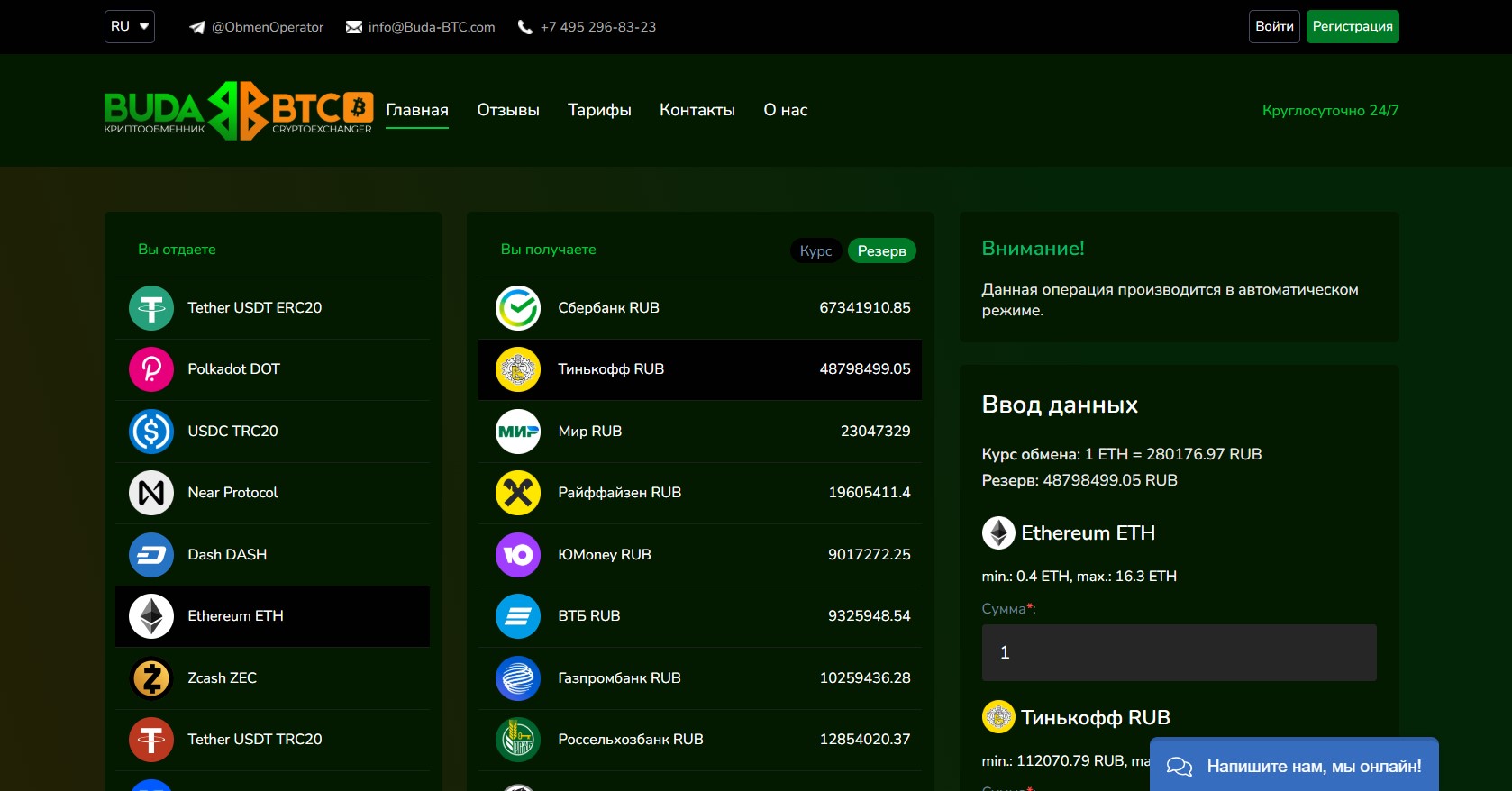Switch the list display to Резерв

coord(882,250)
